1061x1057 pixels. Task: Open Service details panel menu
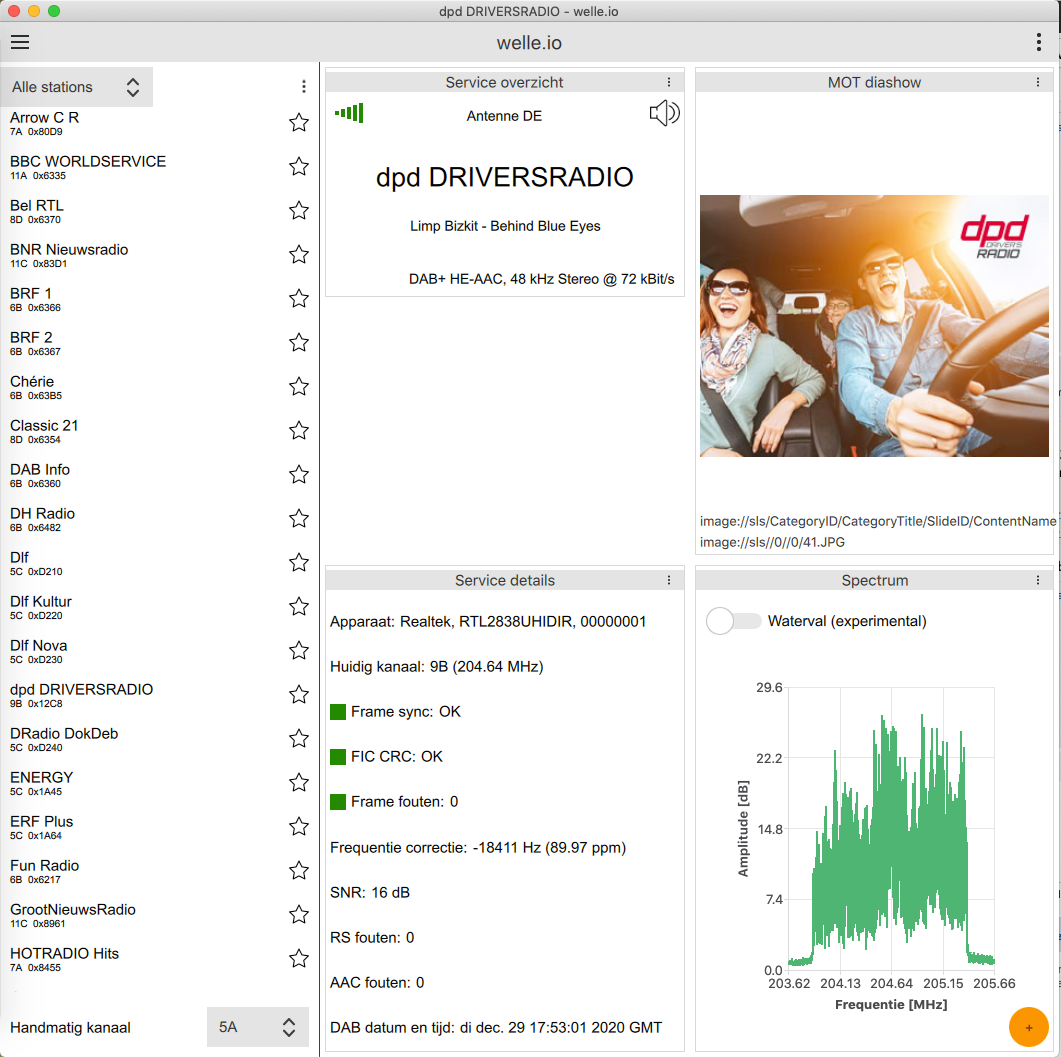pos(669,580)
